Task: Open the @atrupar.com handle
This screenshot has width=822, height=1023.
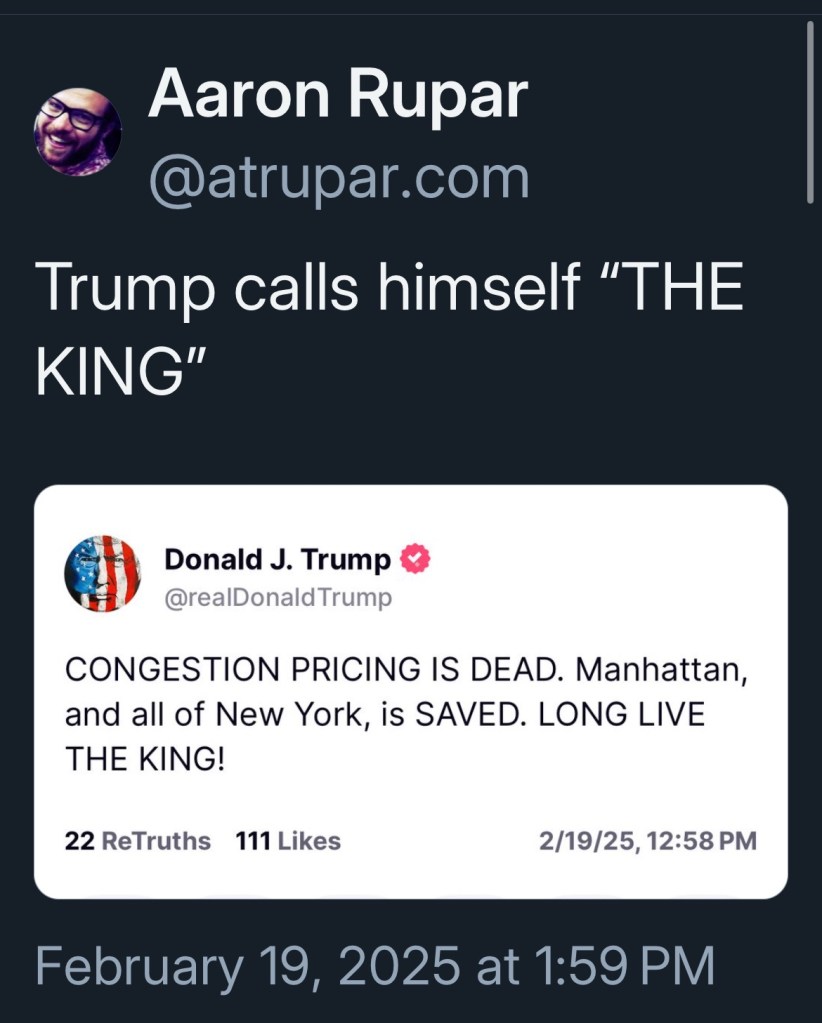Action: (338, 178)
